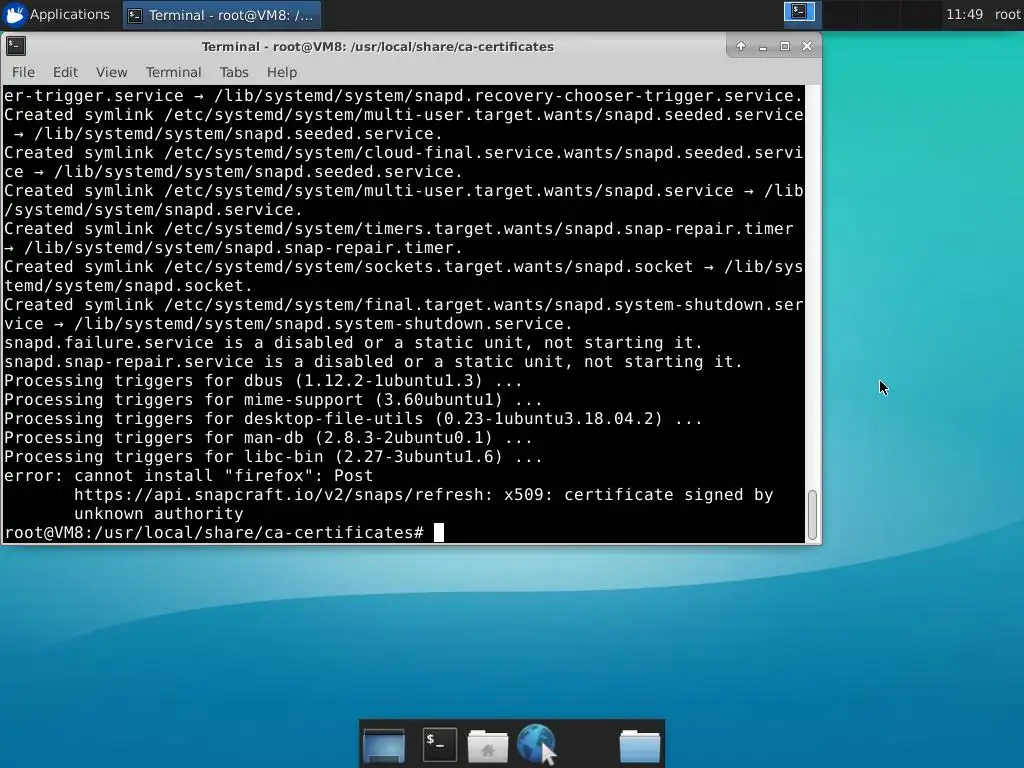Click the 'error: cannot install "firefox"' line
The image size is (1024, 768).
tap(189, 476)
